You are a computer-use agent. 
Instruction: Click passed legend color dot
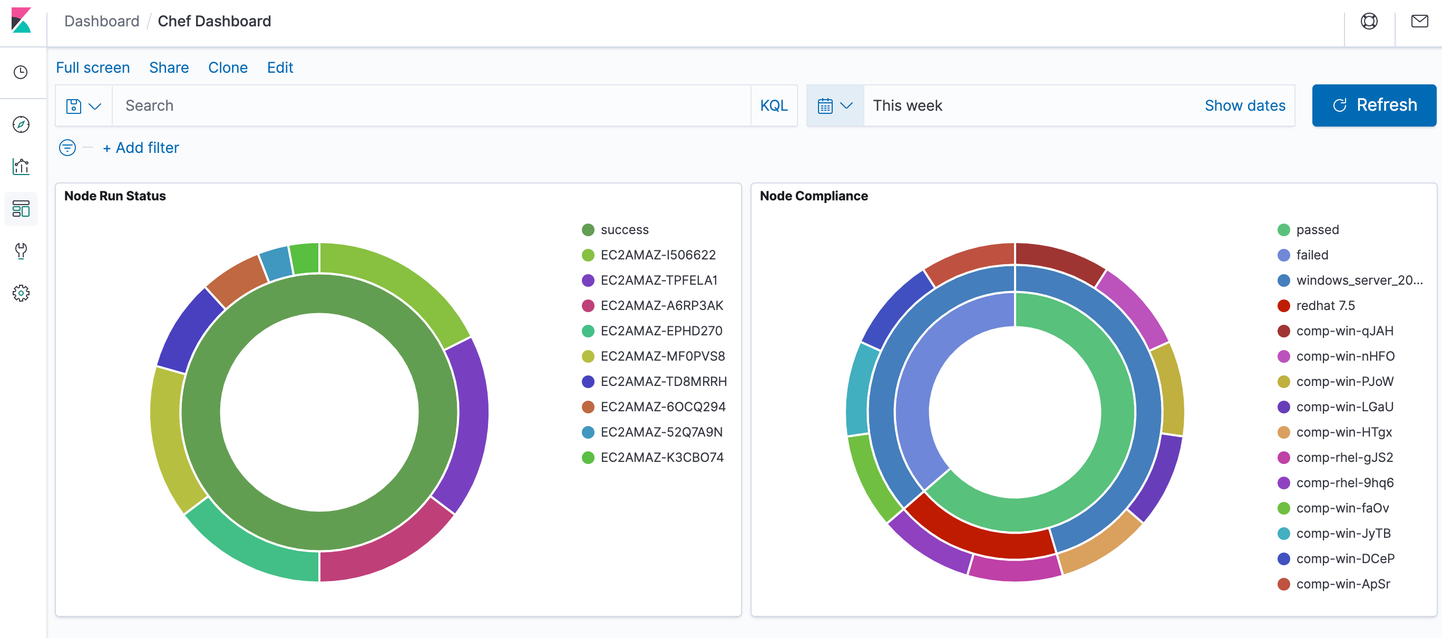1284,230
